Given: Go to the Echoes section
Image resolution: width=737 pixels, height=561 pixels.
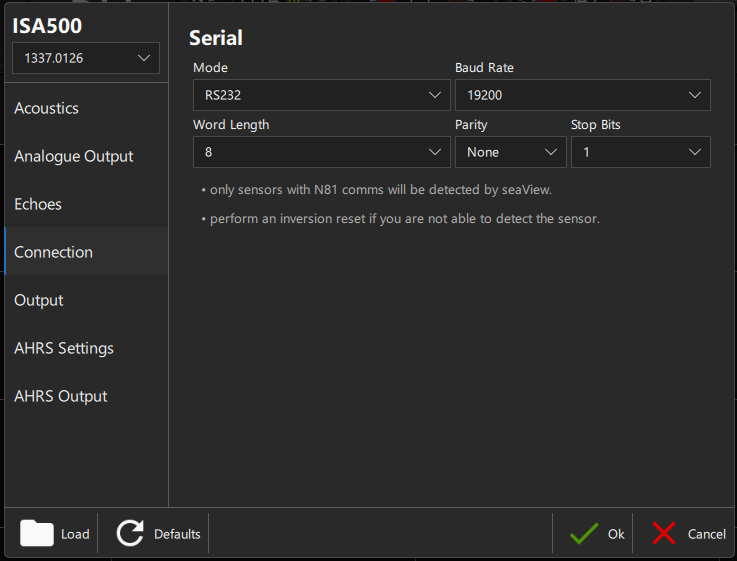Looking at the screenshot, I should coord(38,204).
